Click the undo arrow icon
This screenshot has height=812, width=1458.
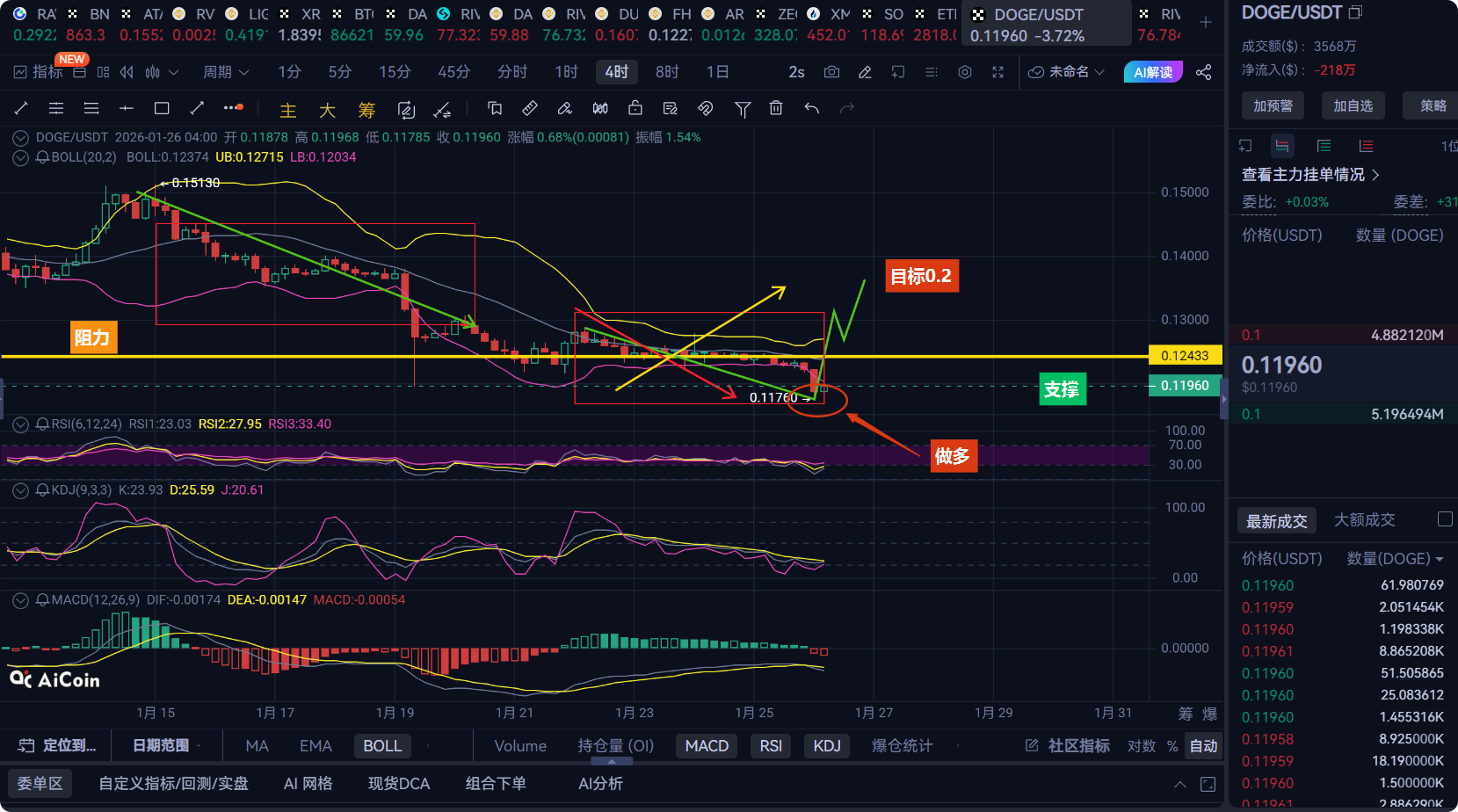point(812,108)
